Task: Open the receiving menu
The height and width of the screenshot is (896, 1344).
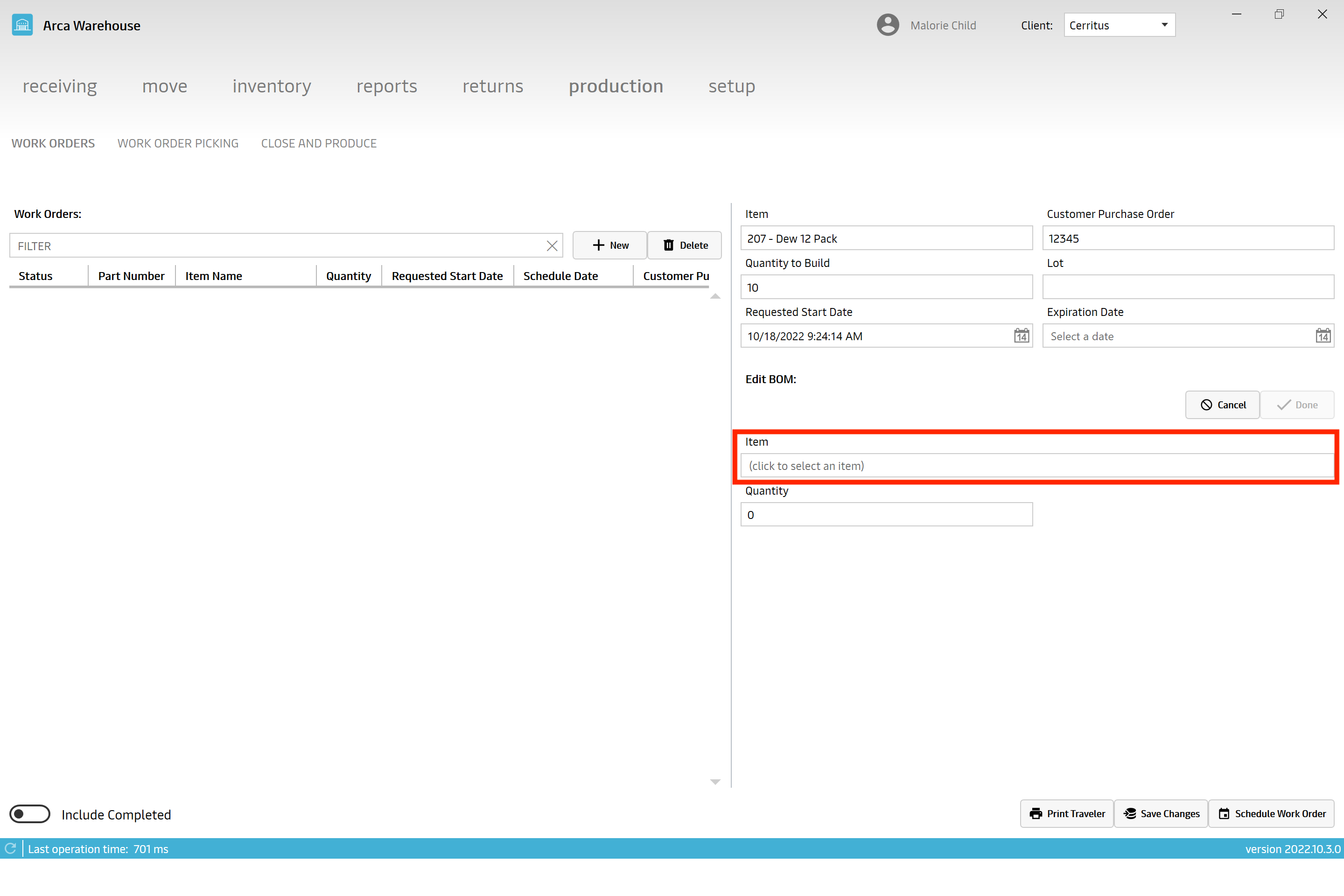Action: point(60,86)
